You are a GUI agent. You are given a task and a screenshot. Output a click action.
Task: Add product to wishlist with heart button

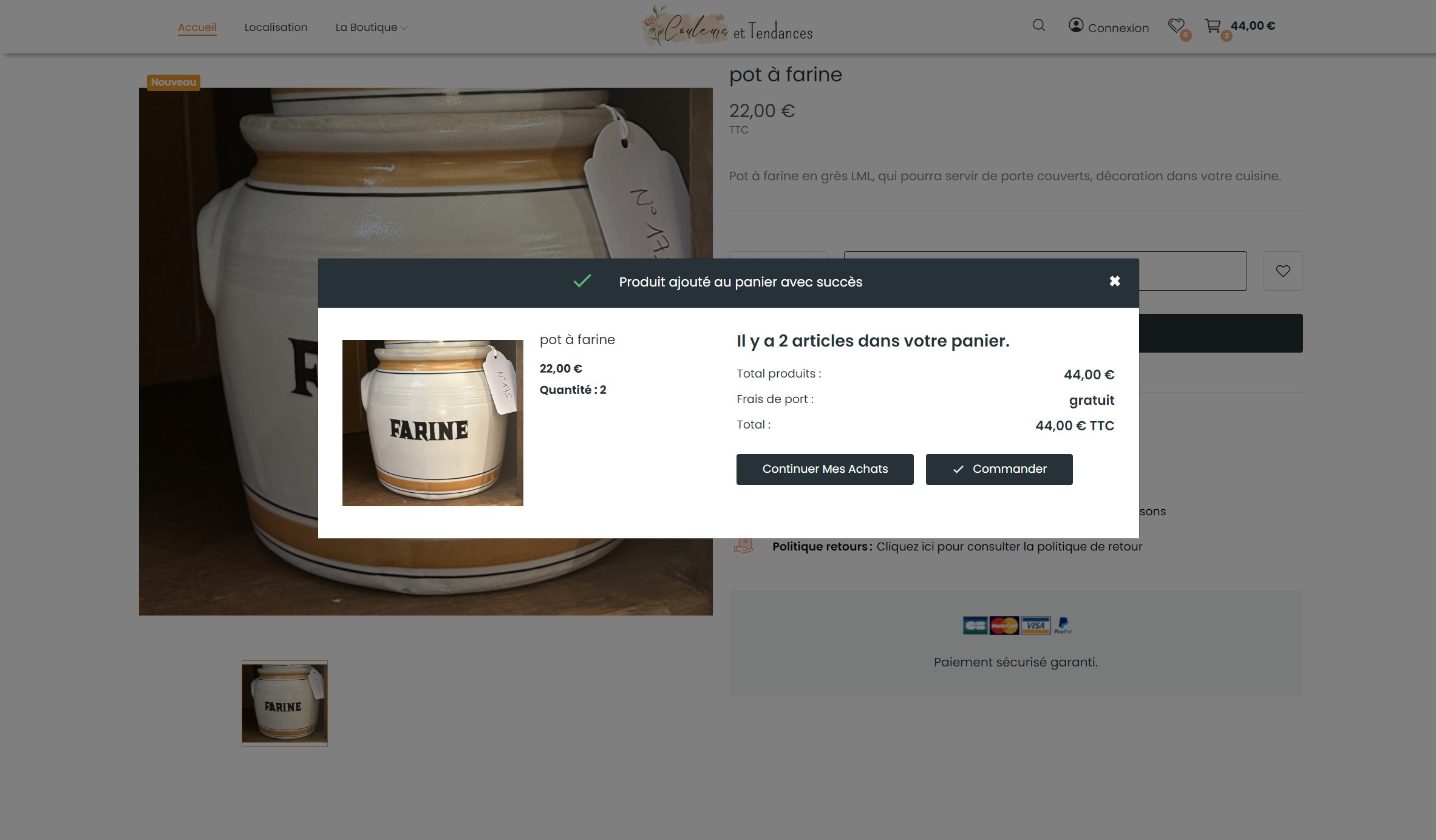pos(1282,271)
